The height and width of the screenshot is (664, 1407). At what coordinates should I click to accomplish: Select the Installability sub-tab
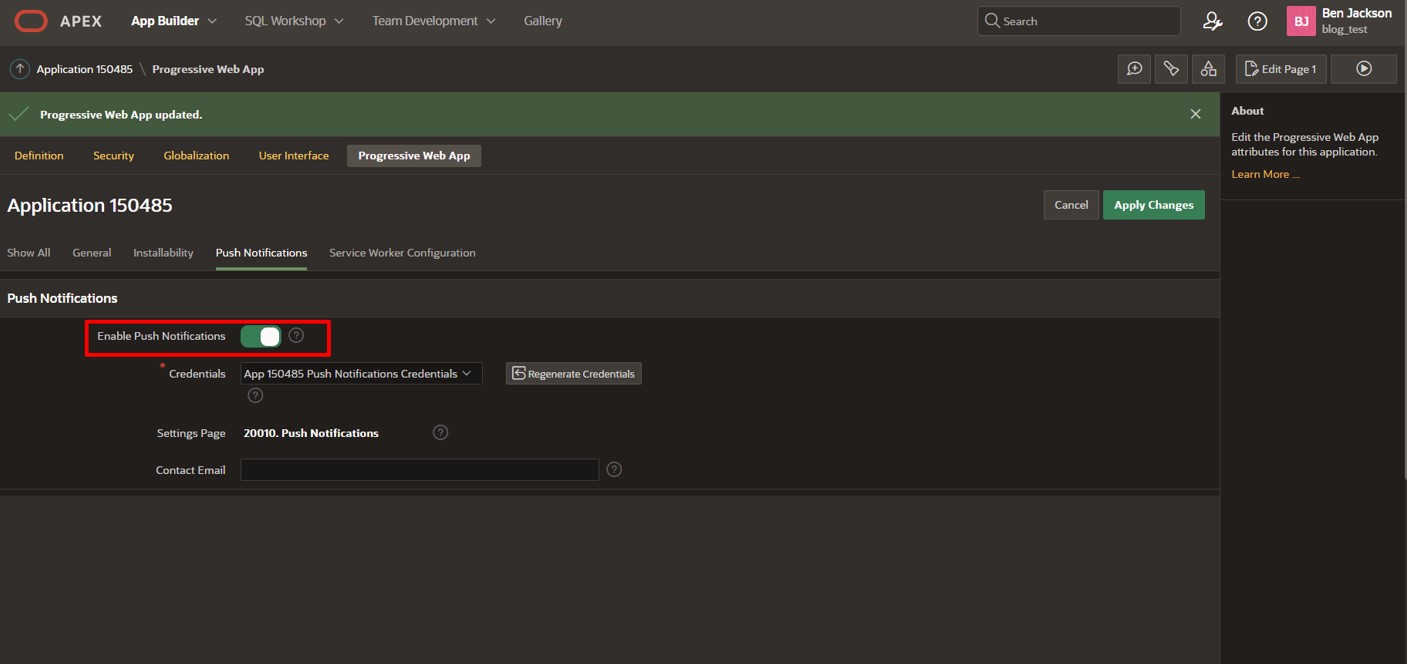[163, 253]
